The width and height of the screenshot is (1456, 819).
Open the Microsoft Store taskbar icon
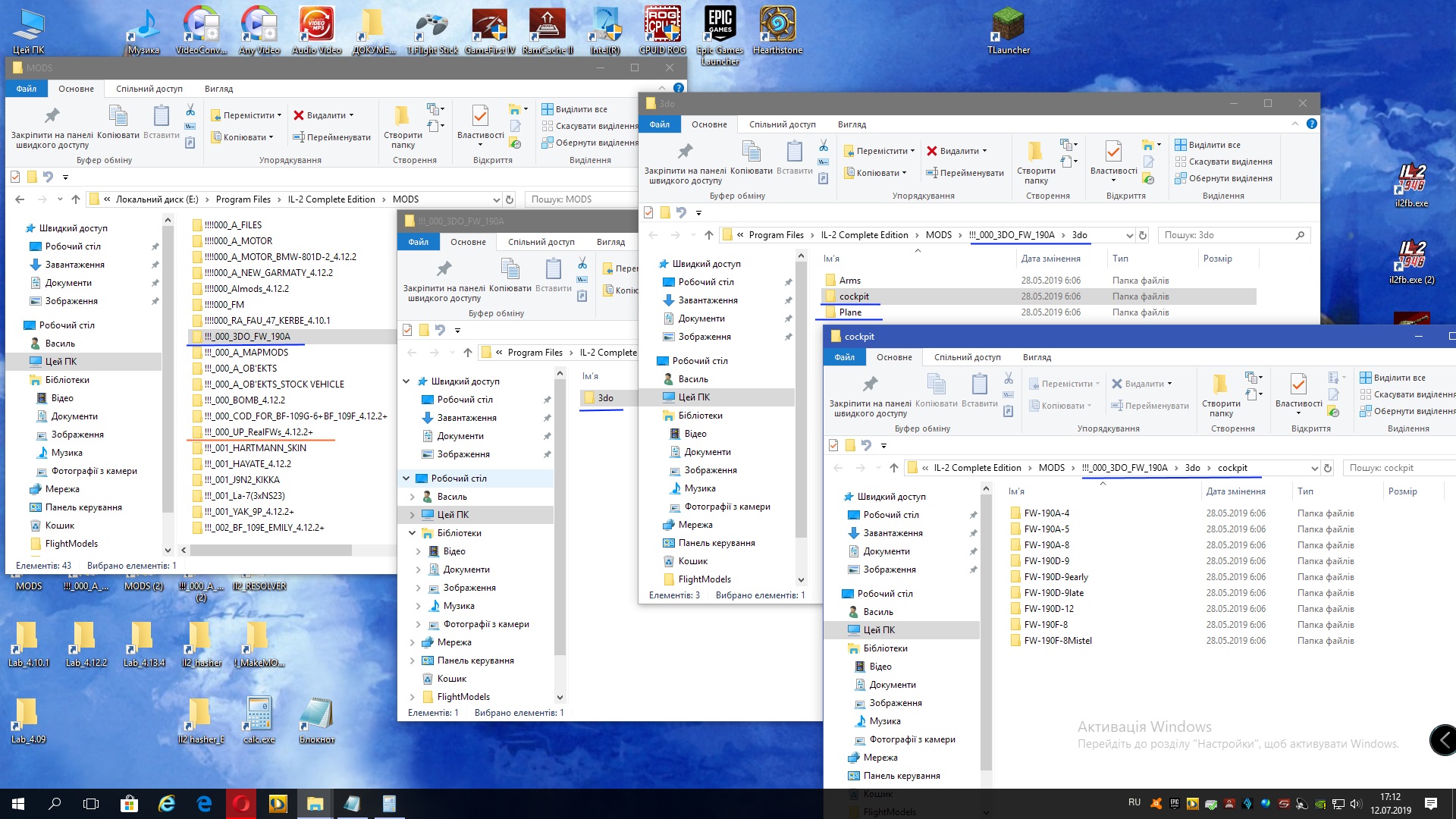129,804
